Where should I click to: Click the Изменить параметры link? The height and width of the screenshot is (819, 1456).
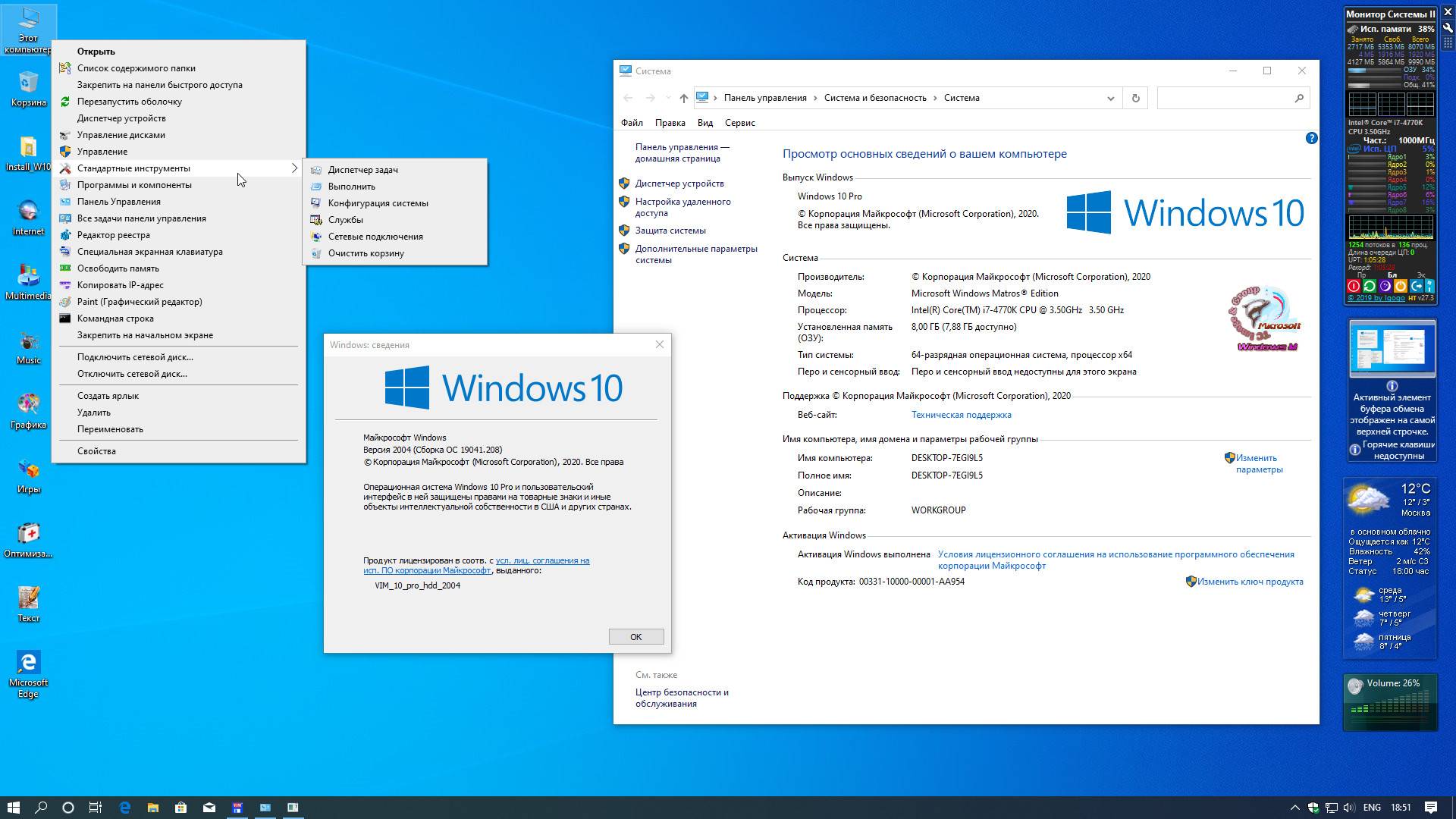(1259, 463)
